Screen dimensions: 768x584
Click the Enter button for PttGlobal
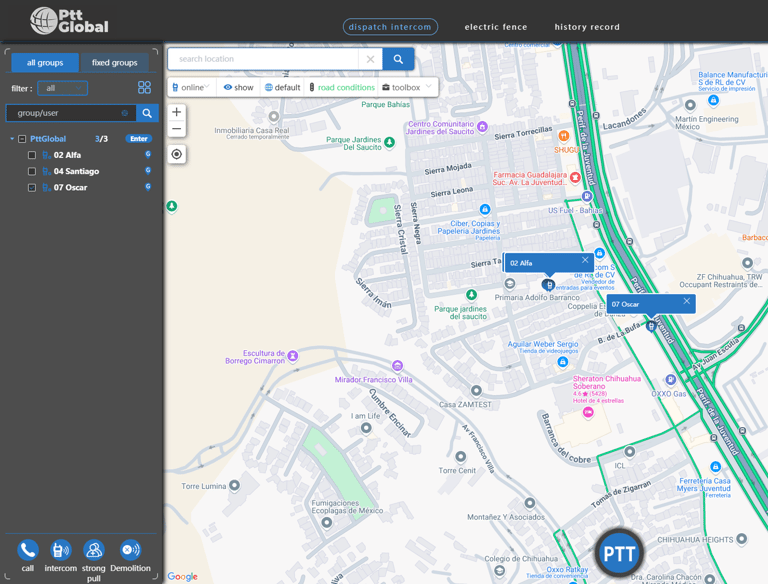[x=139, y=139]
